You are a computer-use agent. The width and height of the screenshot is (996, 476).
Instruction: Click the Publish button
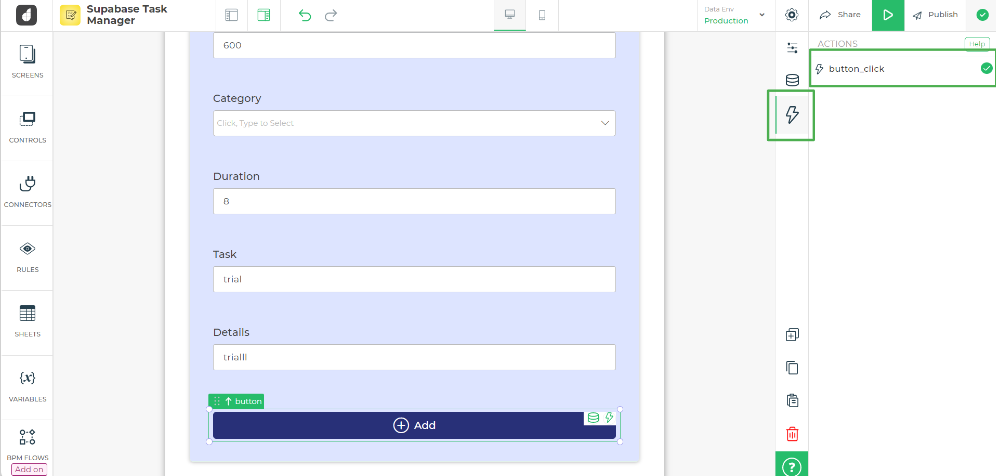[935, 15]
